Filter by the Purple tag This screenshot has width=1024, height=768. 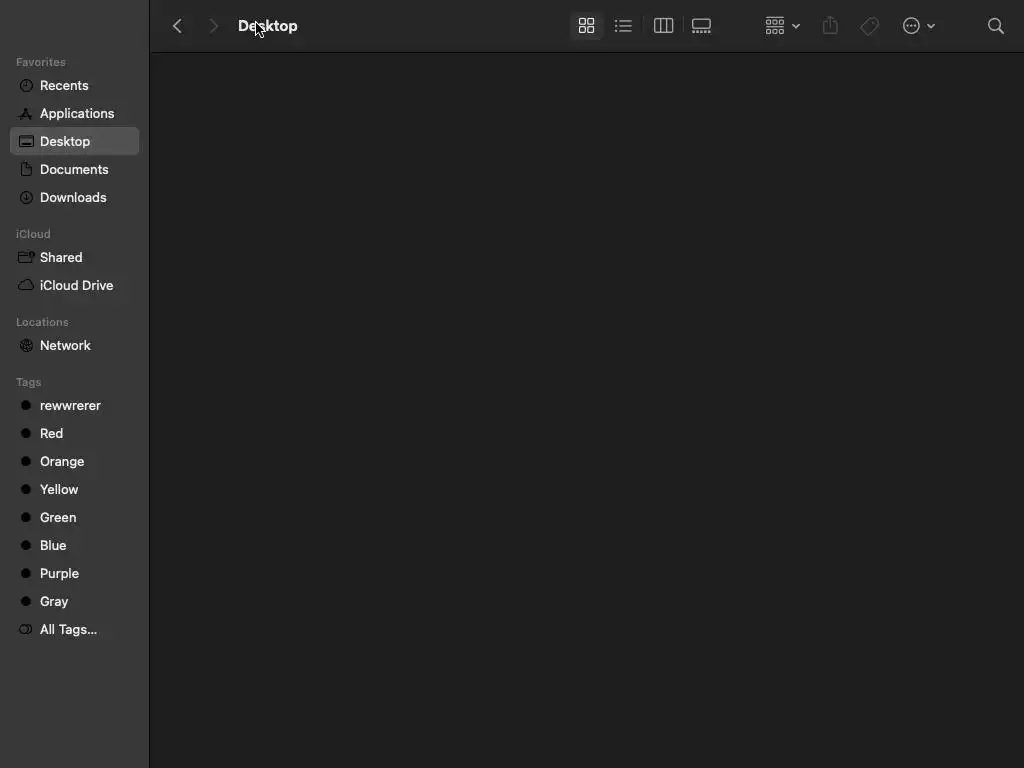coord(74,574)
